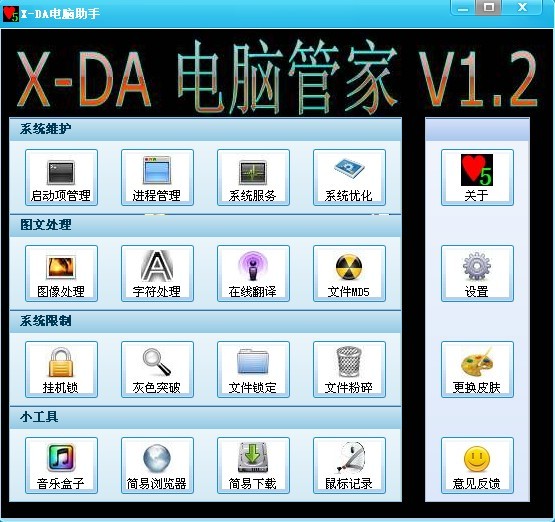
Task: Open 系统服务 system services tool
Action: 253,177
